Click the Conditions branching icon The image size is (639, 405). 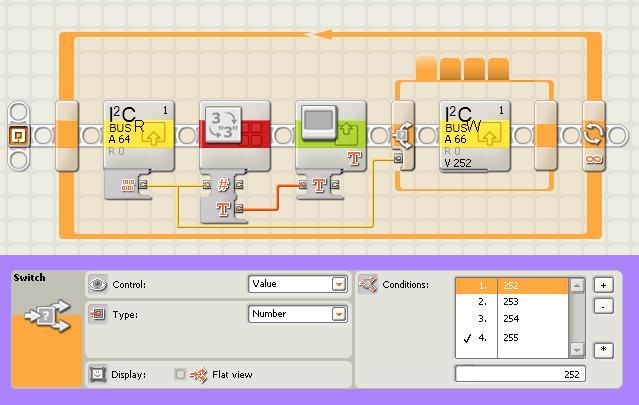[368, 284]
